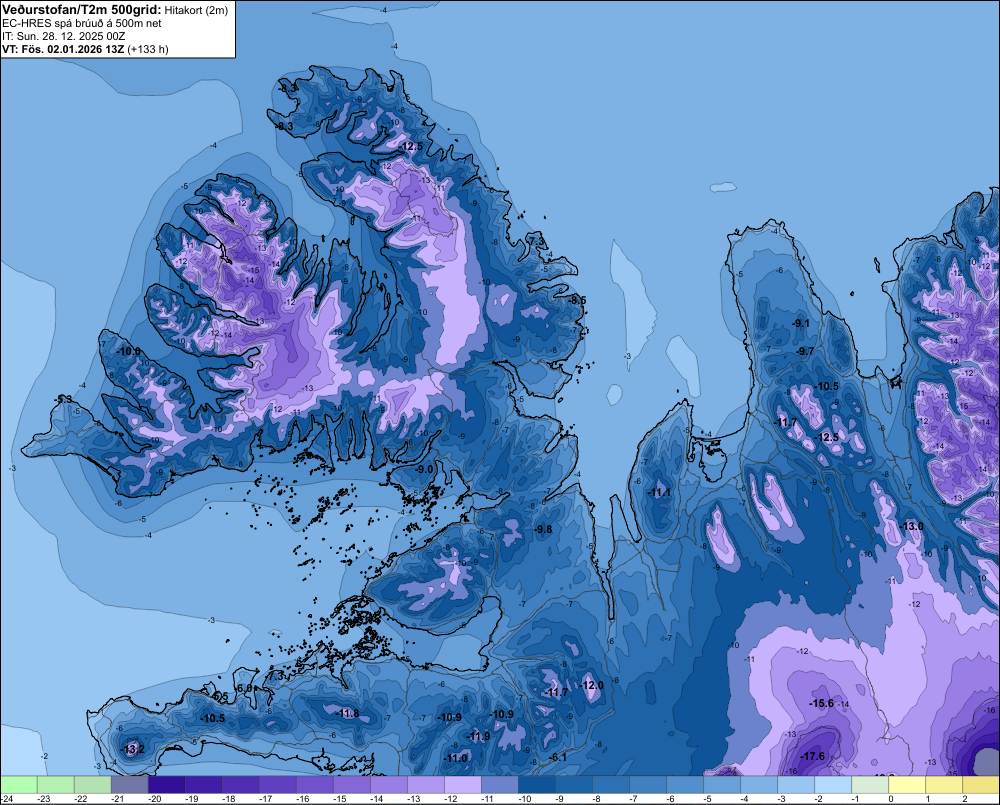Select the legend color swatch for -14
Viewport: 1000px width, 805px height.
pos(388,785)
